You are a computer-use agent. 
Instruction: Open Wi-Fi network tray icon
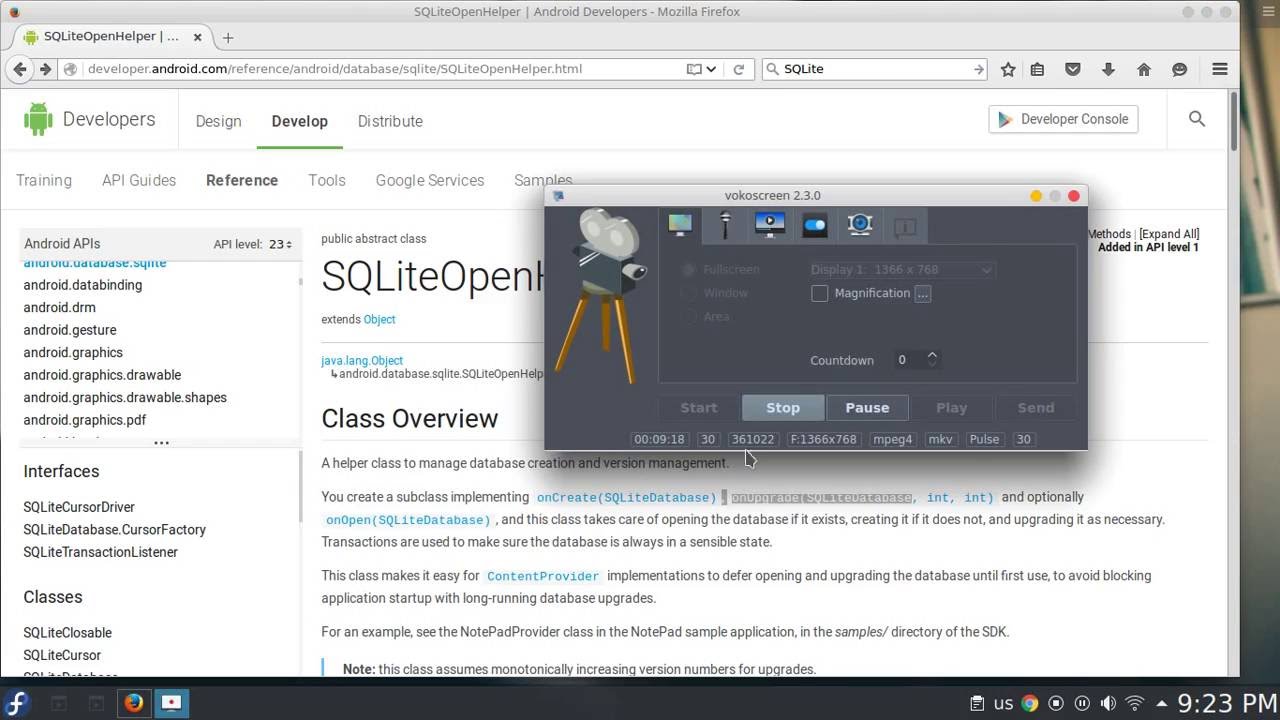tap(1135, 703)
